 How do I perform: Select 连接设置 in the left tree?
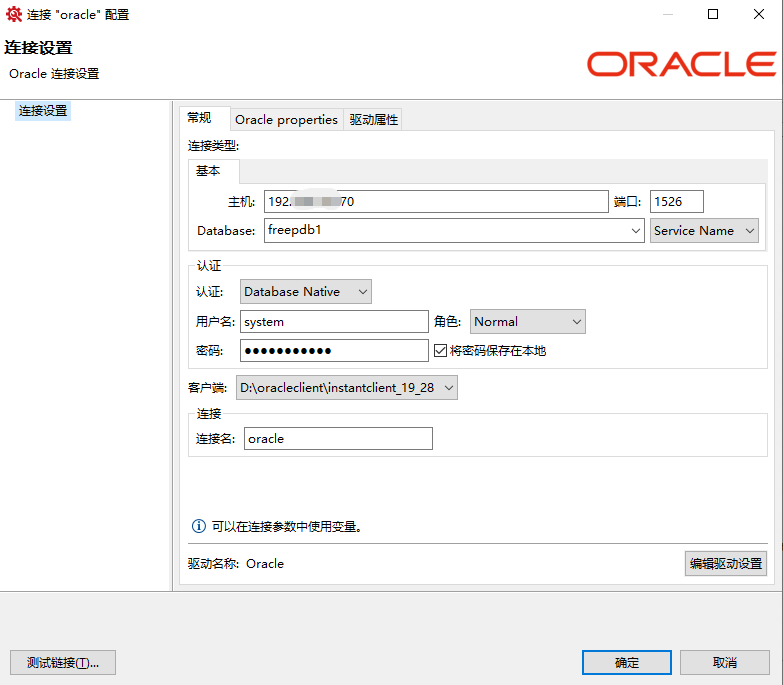[x=44, y=111]
